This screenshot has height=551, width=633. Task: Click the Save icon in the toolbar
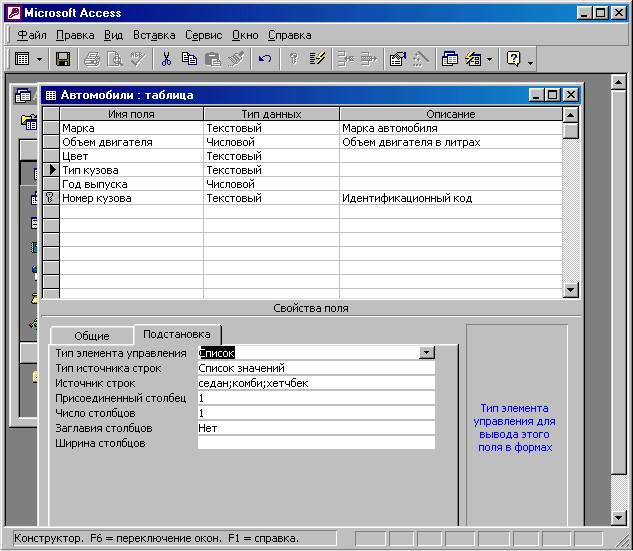63,59
